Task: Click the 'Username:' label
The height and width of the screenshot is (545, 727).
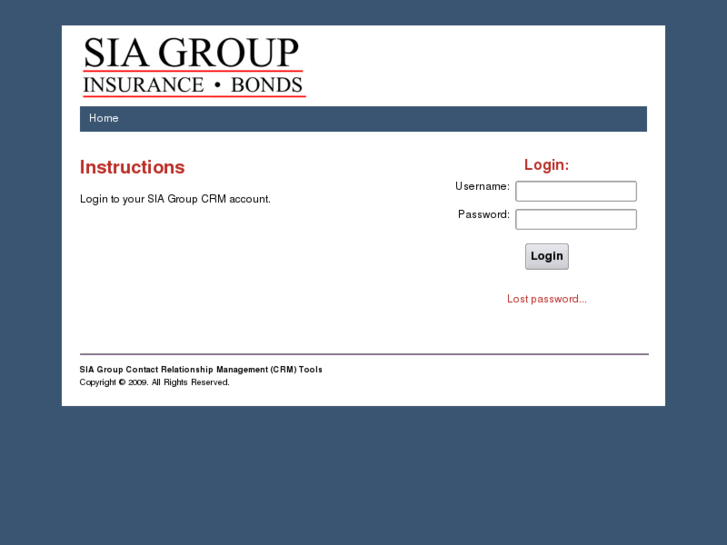Action: [x=482, y=186]
